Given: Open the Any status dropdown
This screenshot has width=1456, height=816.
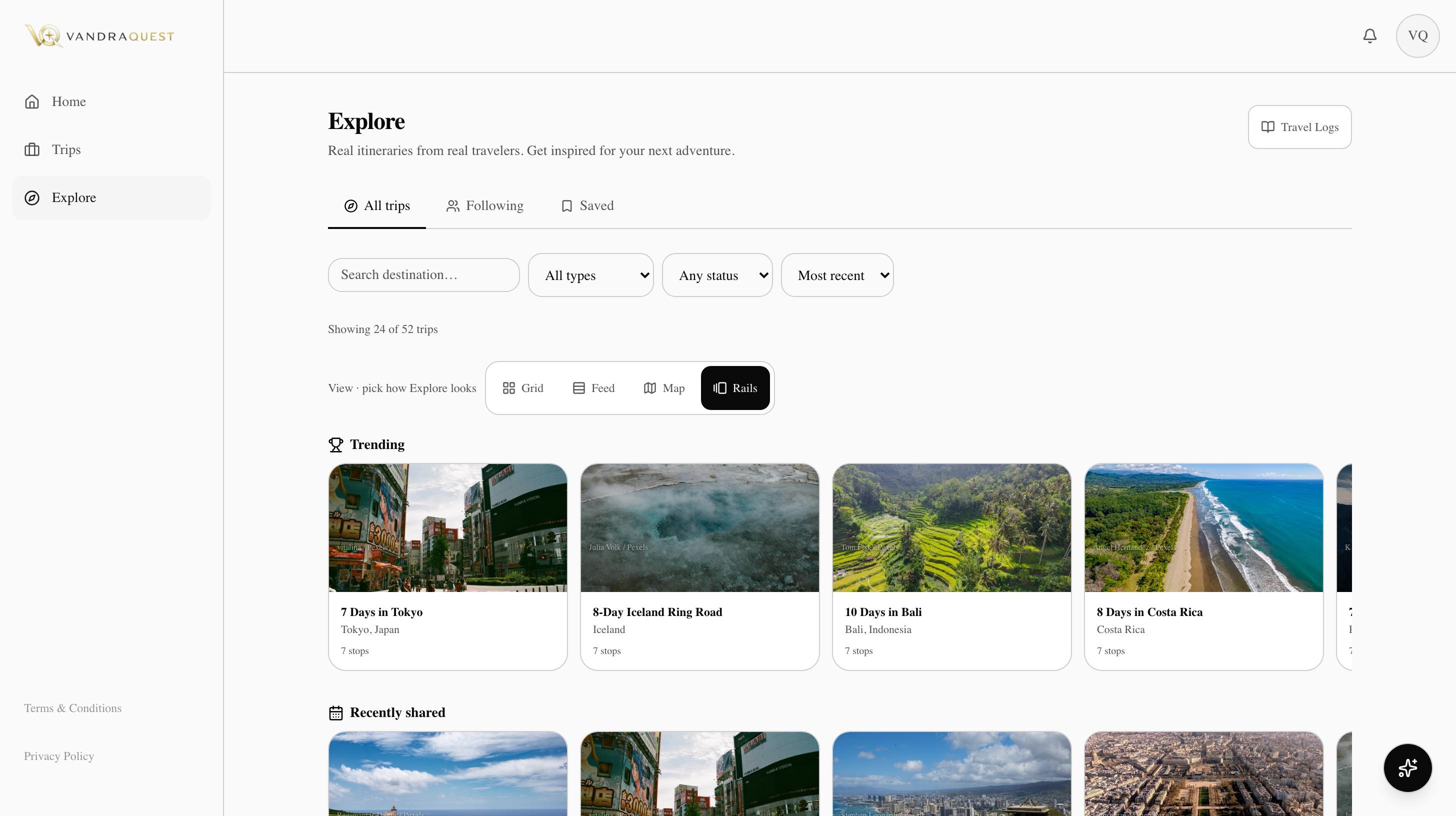Looking at the screenshot, I should 717,275.
